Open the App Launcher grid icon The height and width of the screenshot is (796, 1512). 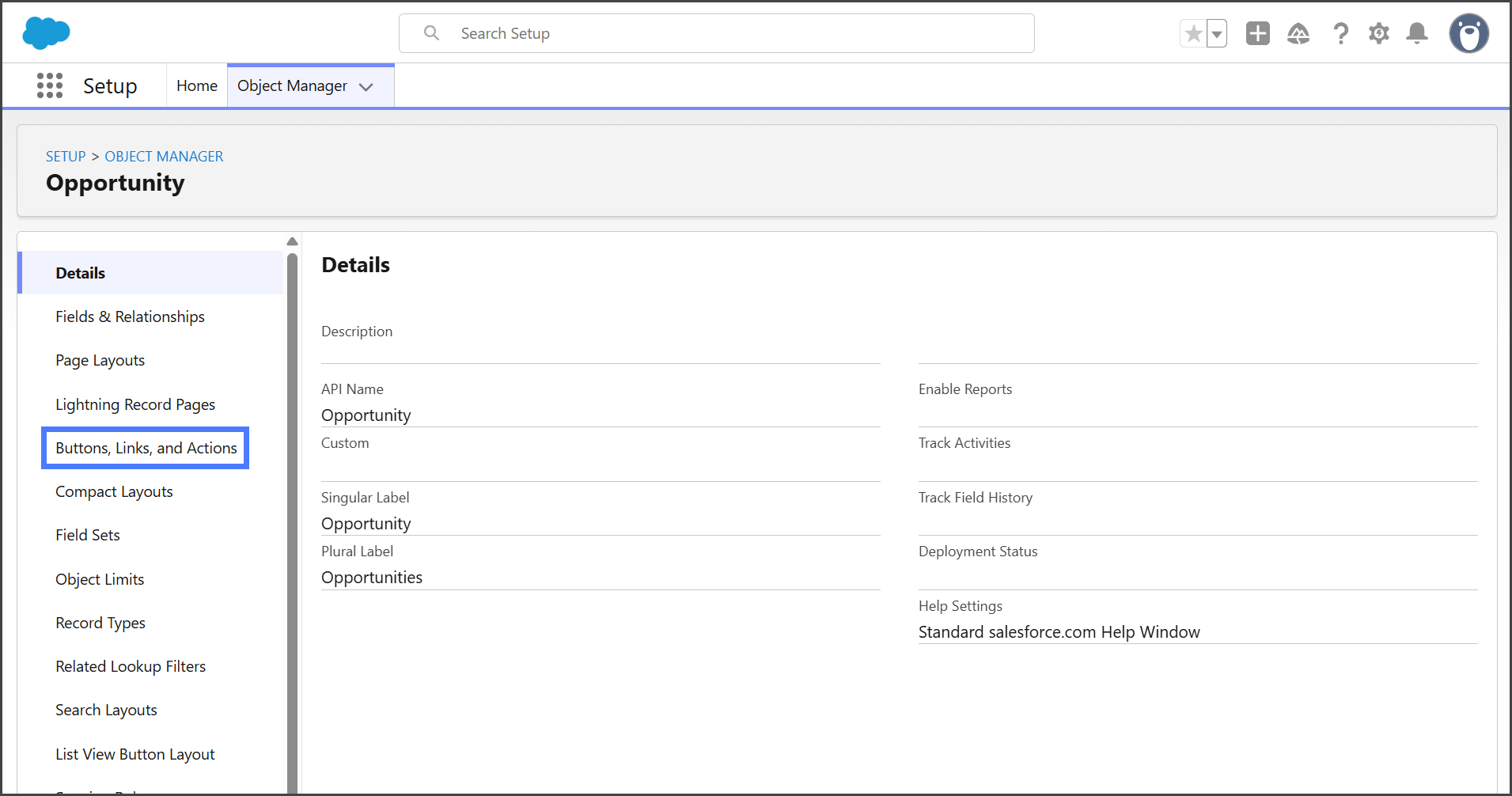tap(50, 85)
